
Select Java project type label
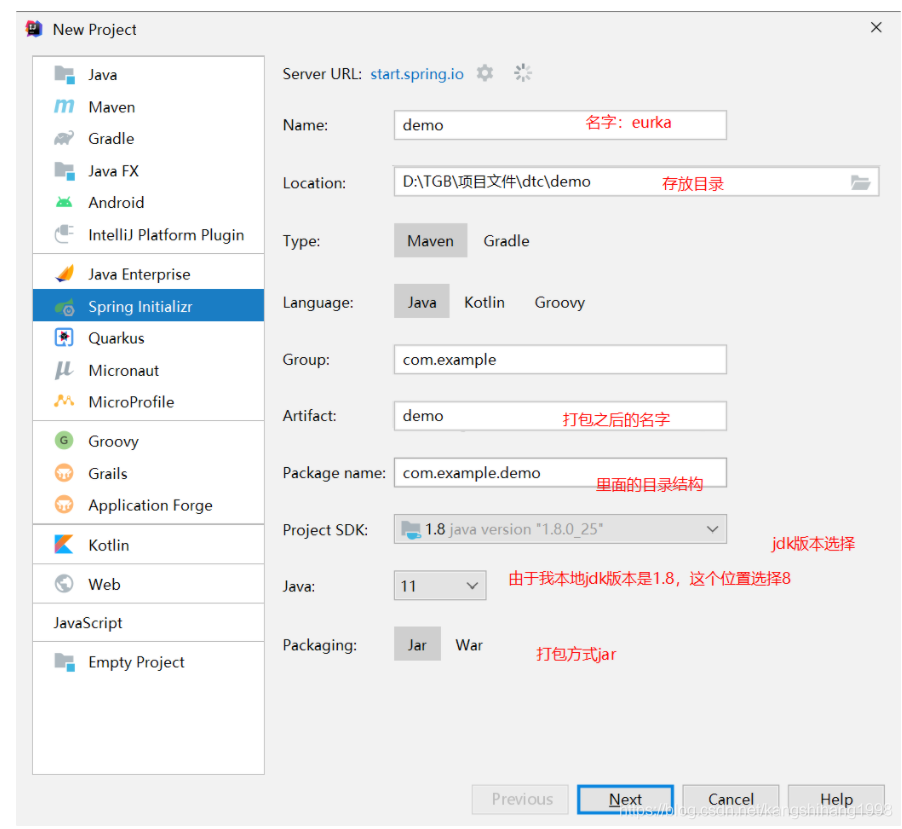coord(102,75)
